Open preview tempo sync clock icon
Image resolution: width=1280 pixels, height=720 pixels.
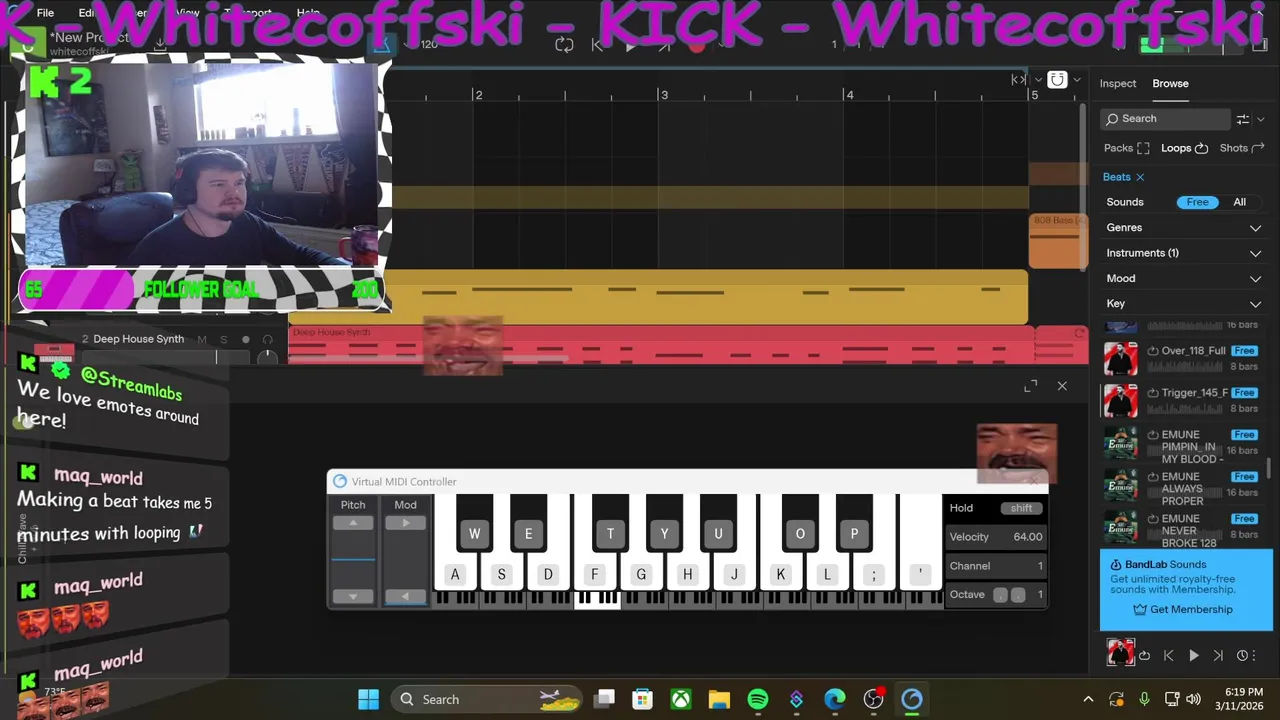pyautogui.click(x=1242, y=656)
